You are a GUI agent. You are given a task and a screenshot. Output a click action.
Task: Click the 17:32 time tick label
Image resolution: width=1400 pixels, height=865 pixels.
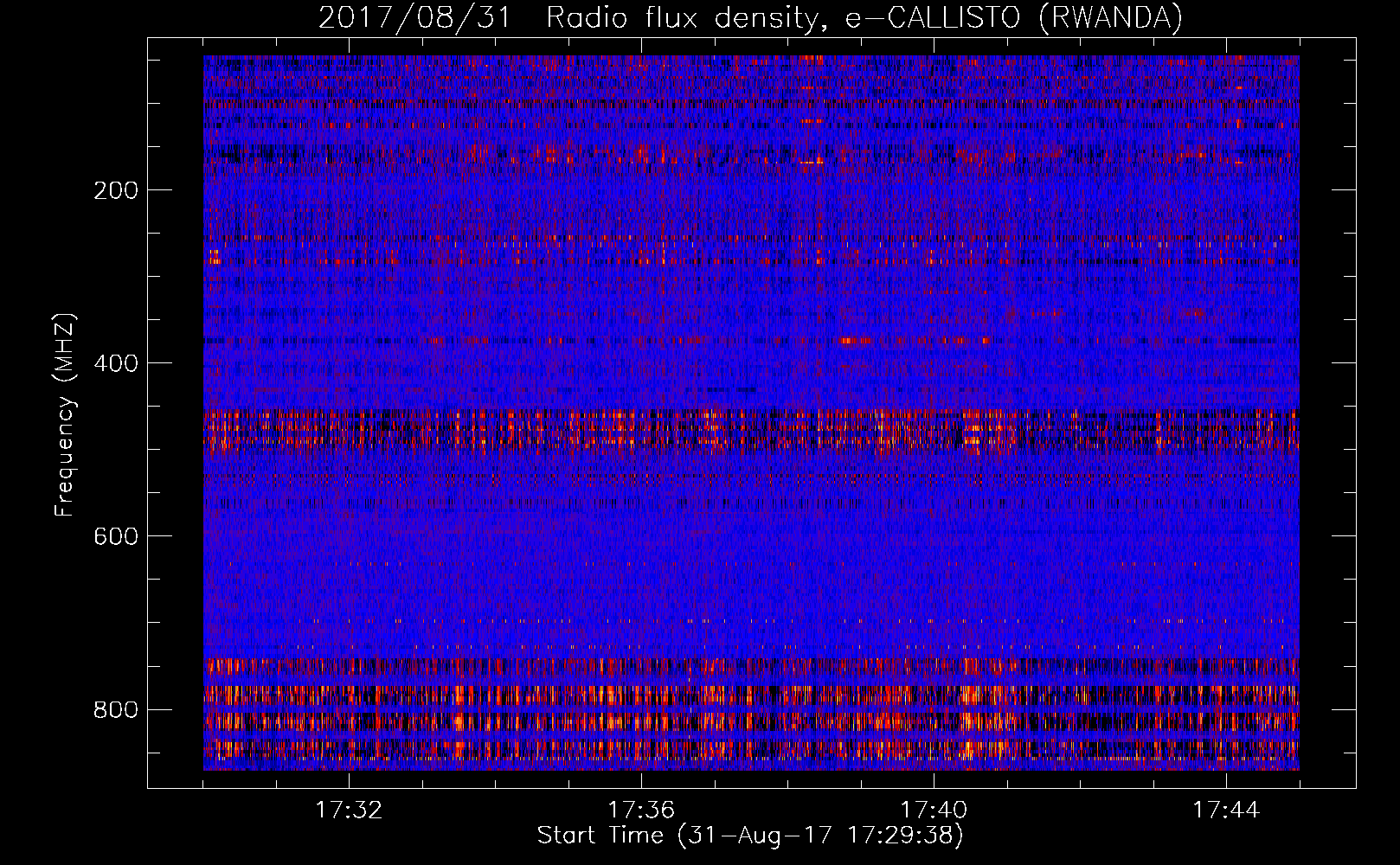pyautogui.click(x=349, y=810)
